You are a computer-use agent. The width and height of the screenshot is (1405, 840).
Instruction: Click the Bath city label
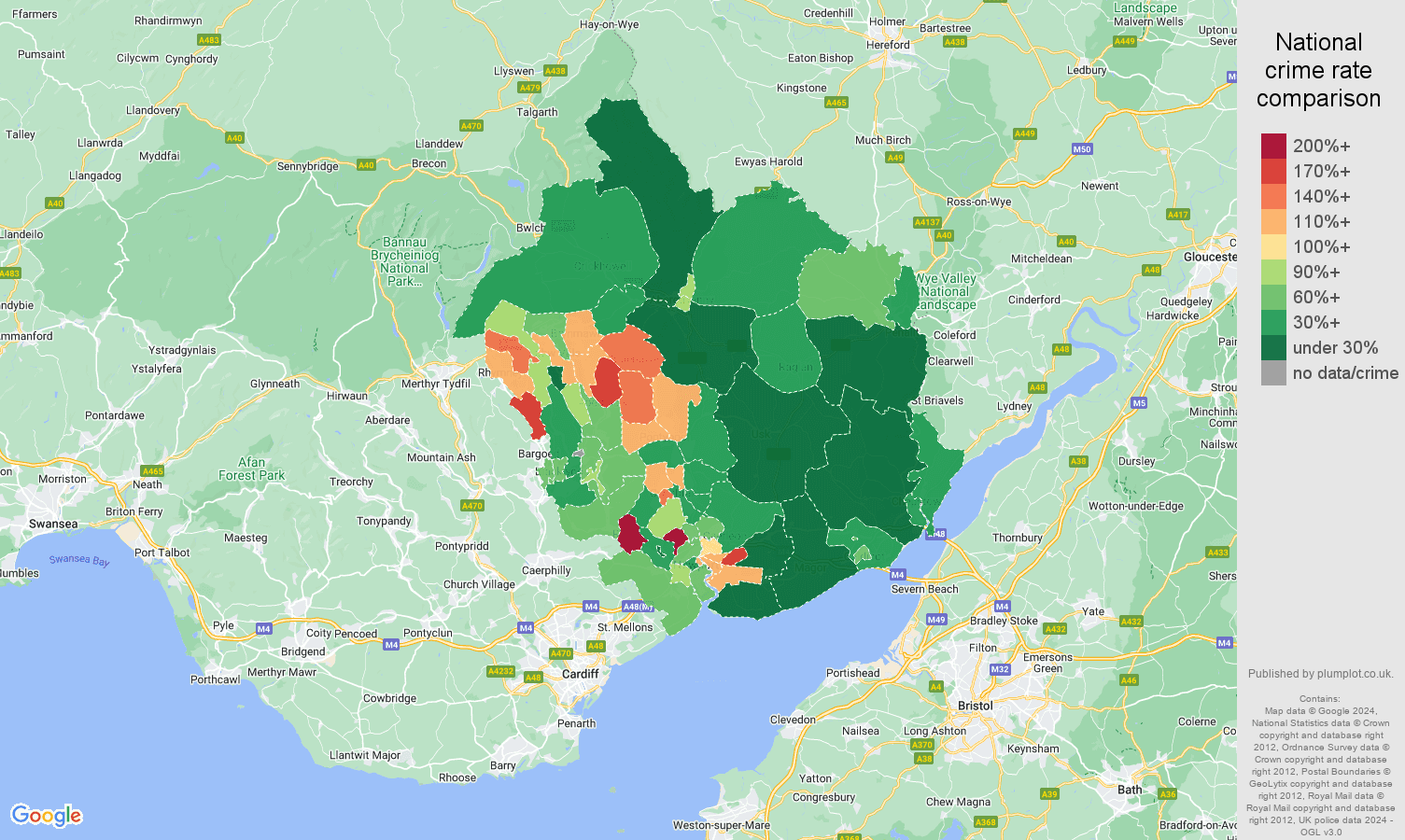coord(1130,790)
